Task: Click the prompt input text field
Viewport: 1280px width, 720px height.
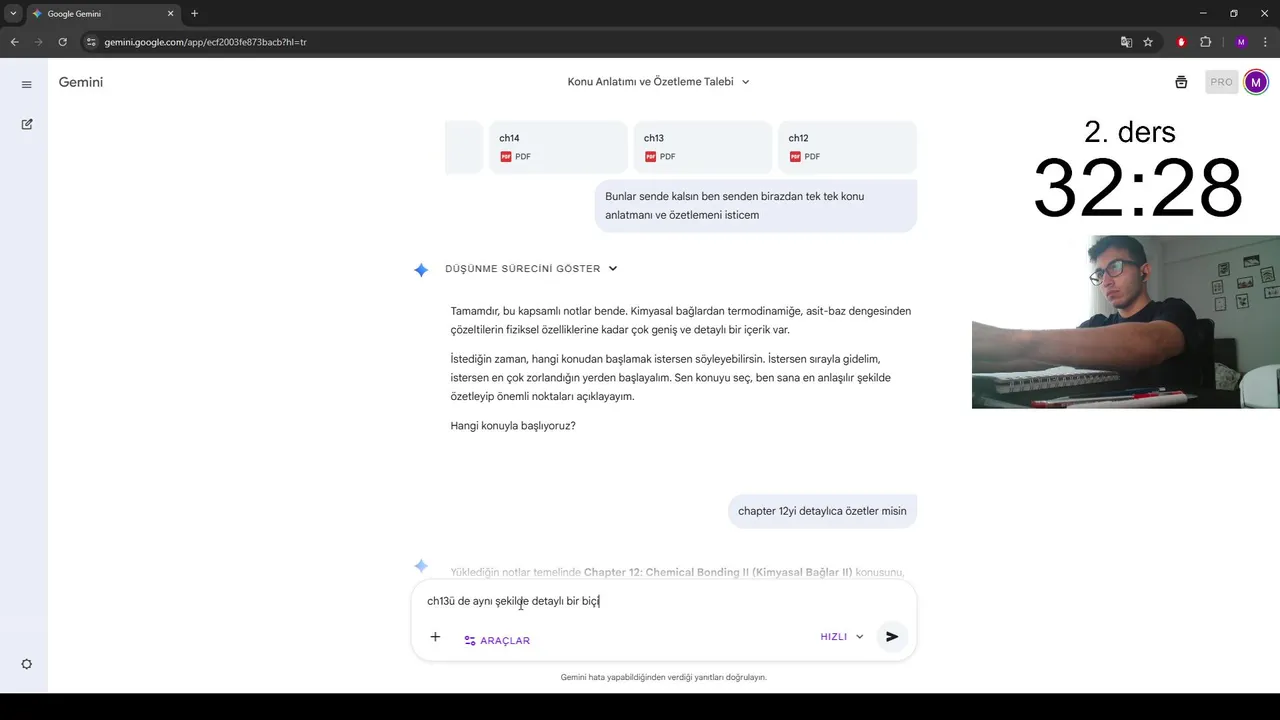Action: (663, 601)
